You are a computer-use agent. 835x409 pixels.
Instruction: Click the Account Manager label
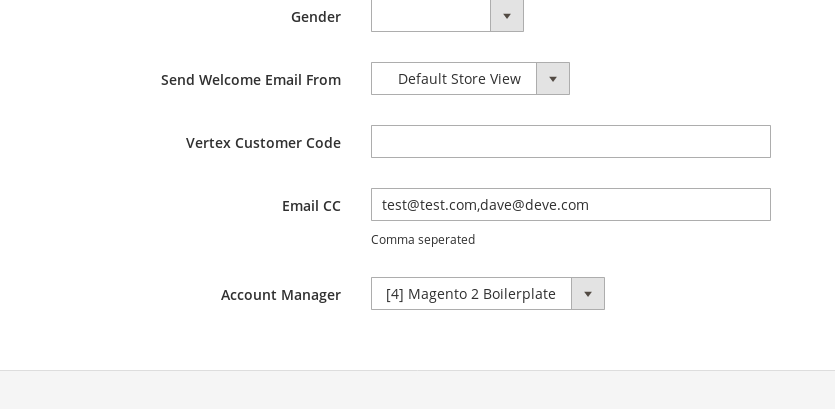[x=281, y=295]
